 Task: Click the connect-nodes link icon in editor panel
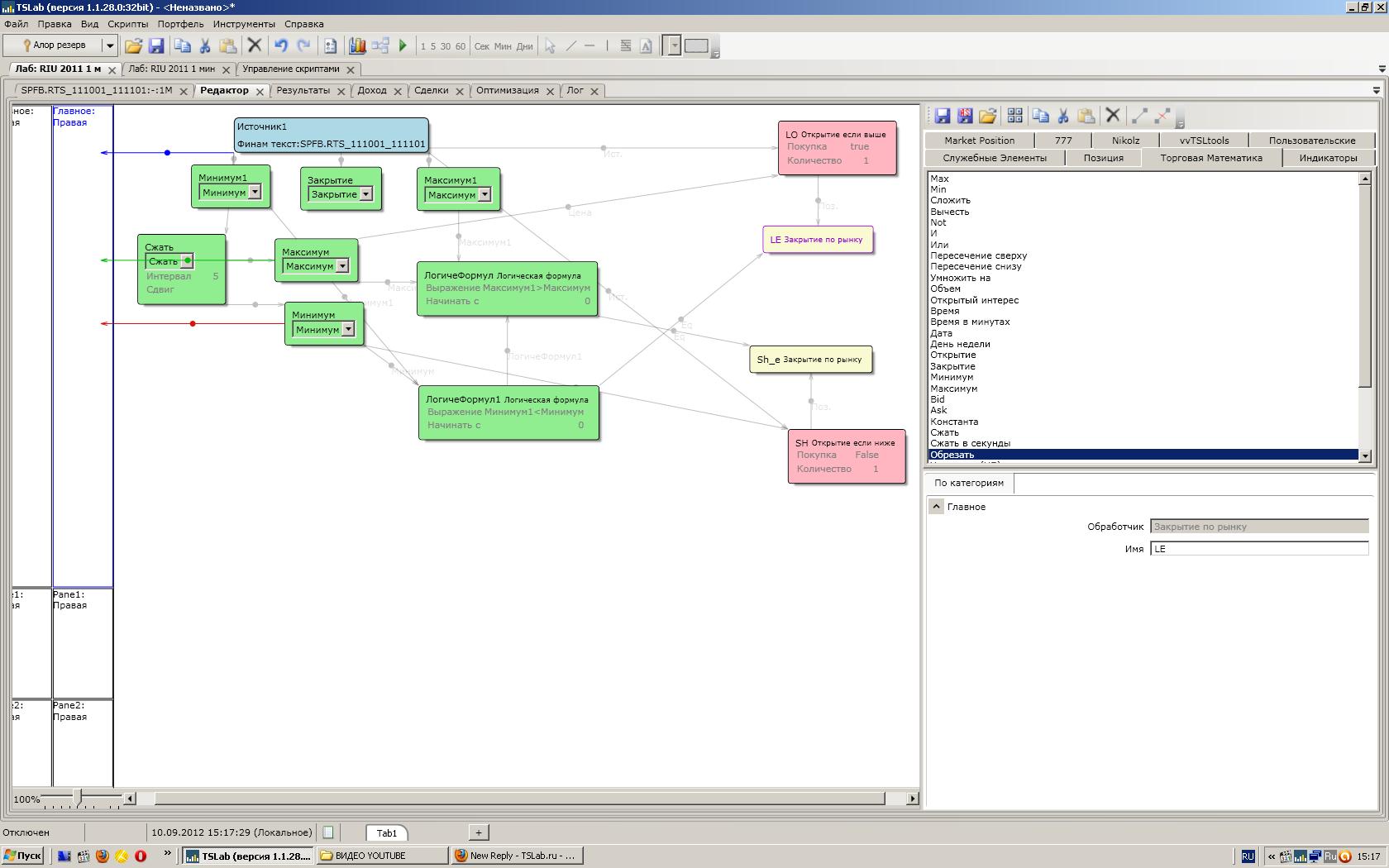pos(1139,117)
